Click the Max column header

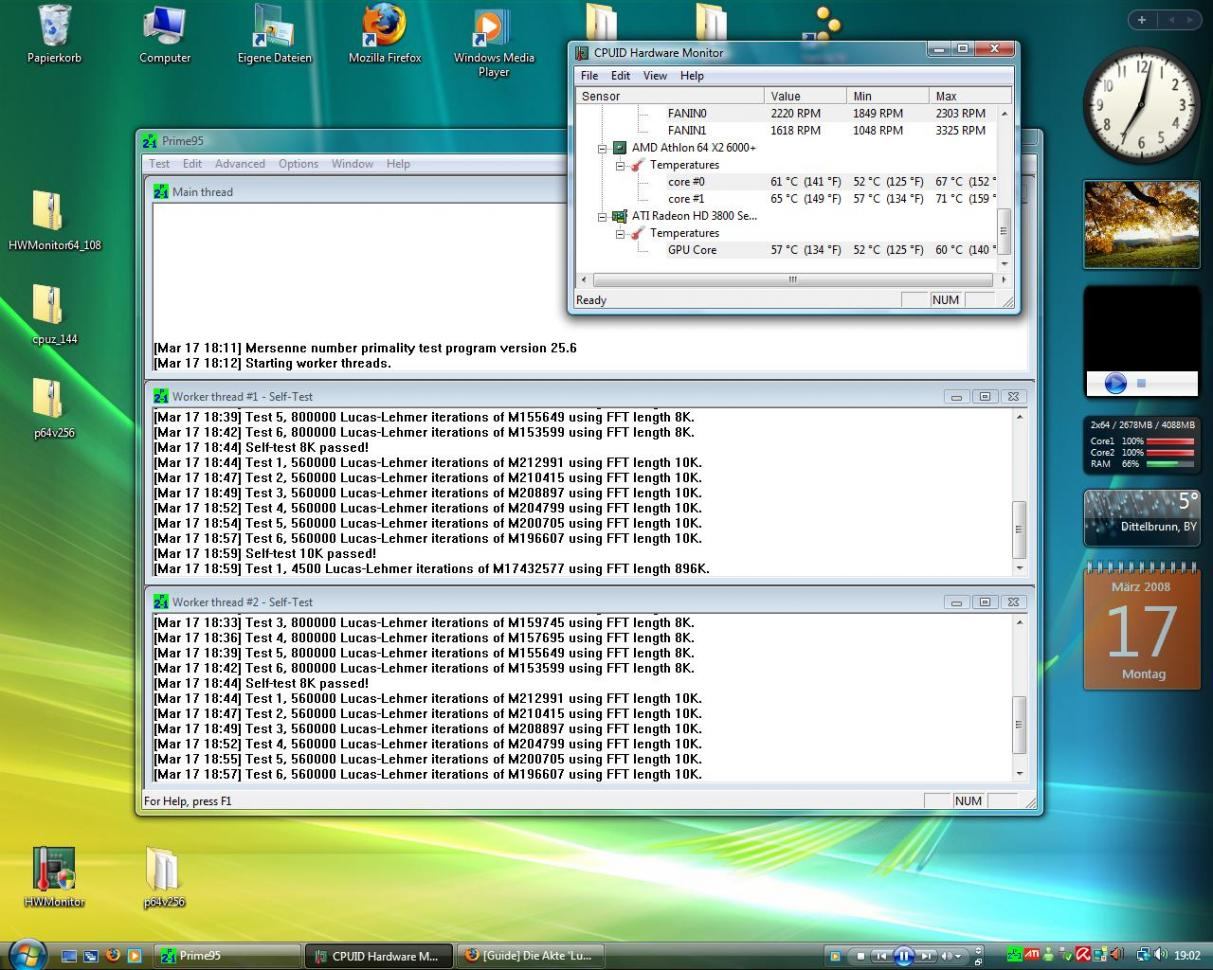click(x=970, y=96)
